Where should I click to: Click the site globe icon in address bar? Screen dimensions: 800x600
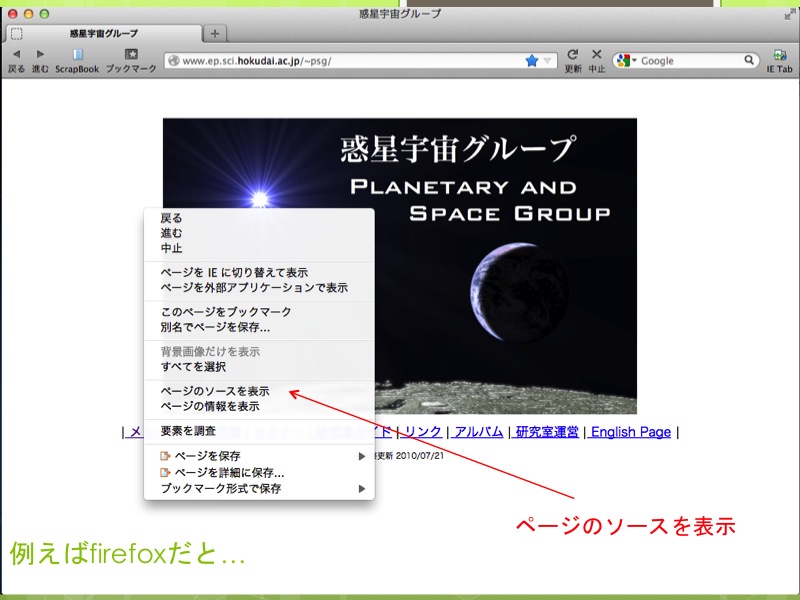173,61
